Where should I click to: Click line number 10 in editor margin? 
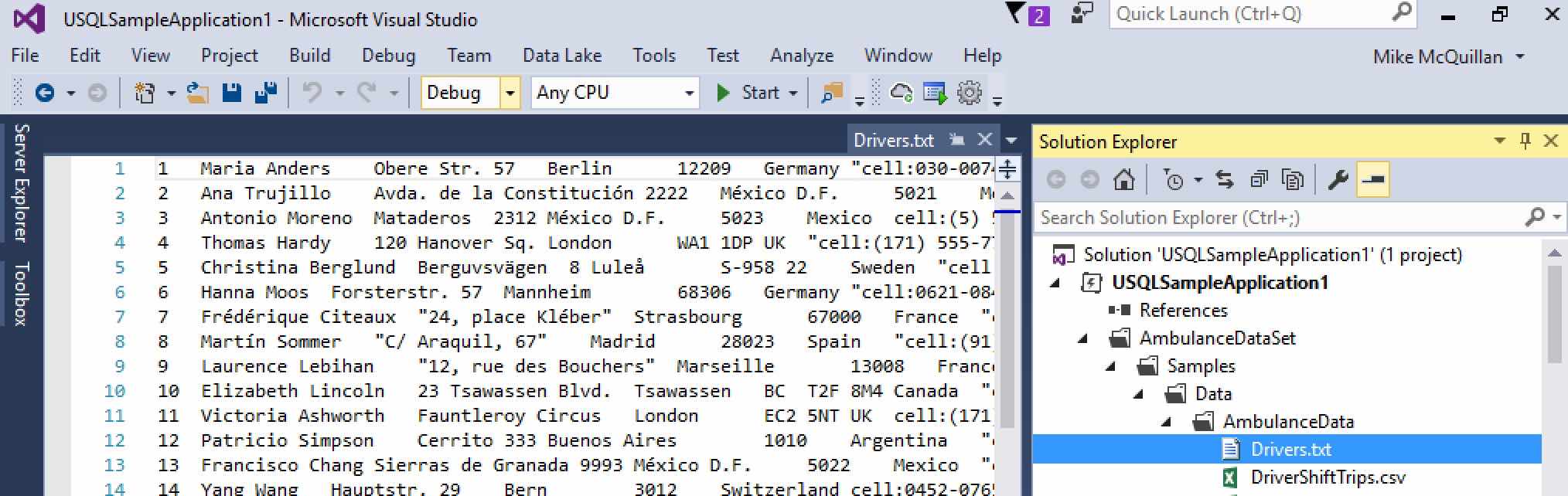(114, 391)
